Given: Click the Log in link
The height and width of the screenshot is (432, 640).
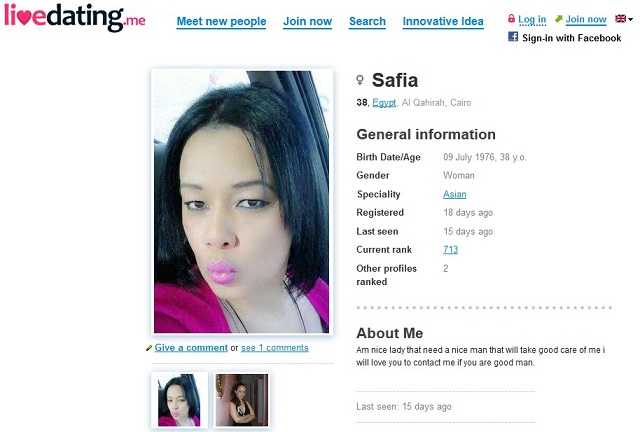Looking at the screenshot, I should (532, 19).
